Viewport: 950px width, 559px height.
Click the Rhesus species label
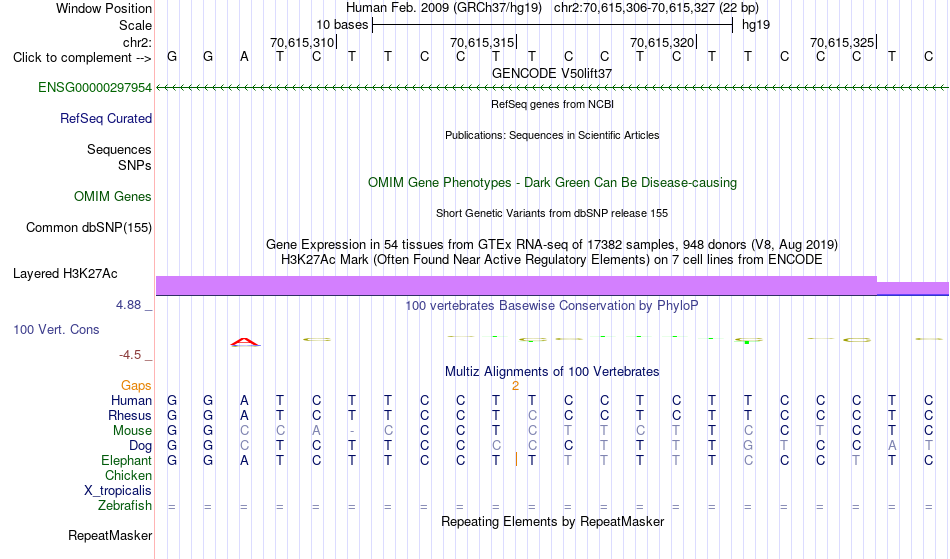coord(130,416)
